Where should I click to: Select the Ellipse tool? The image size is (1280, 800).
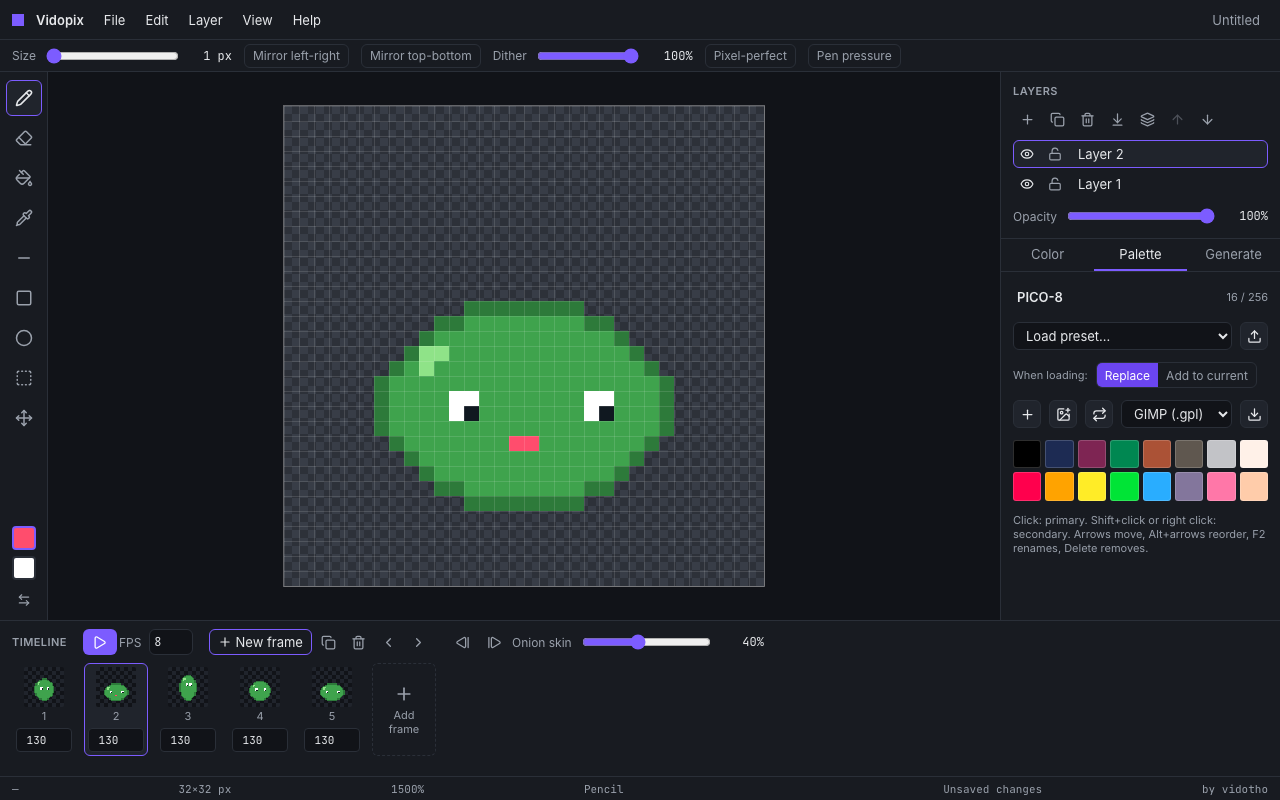24,338
